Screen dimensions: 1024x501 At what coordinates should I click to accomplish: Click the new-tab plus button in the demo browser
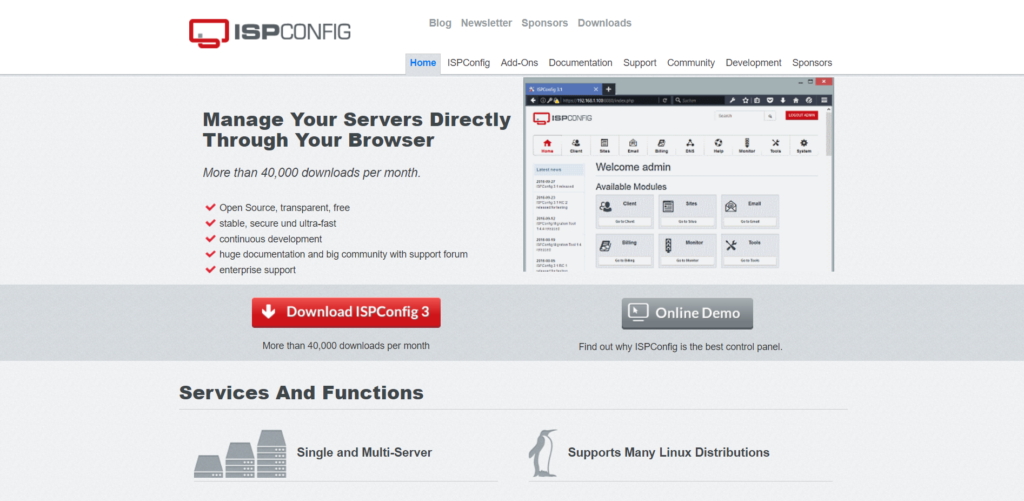(x=608, y=89)
